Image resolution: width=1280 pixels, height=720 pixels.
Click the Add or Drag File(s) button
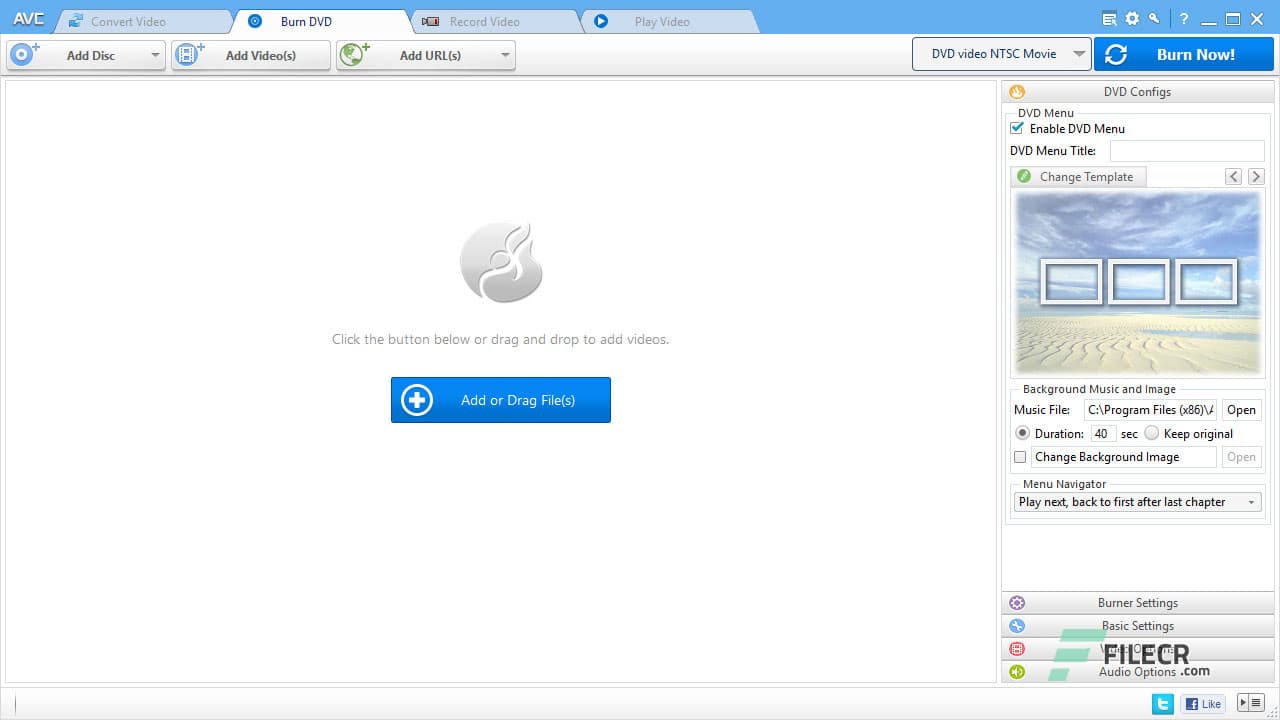500,400
